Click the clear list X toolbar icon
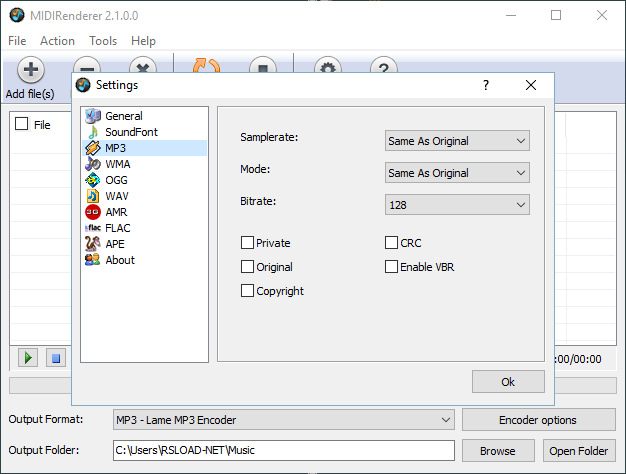This screenshot has height=474, width=626. (143, 65)
